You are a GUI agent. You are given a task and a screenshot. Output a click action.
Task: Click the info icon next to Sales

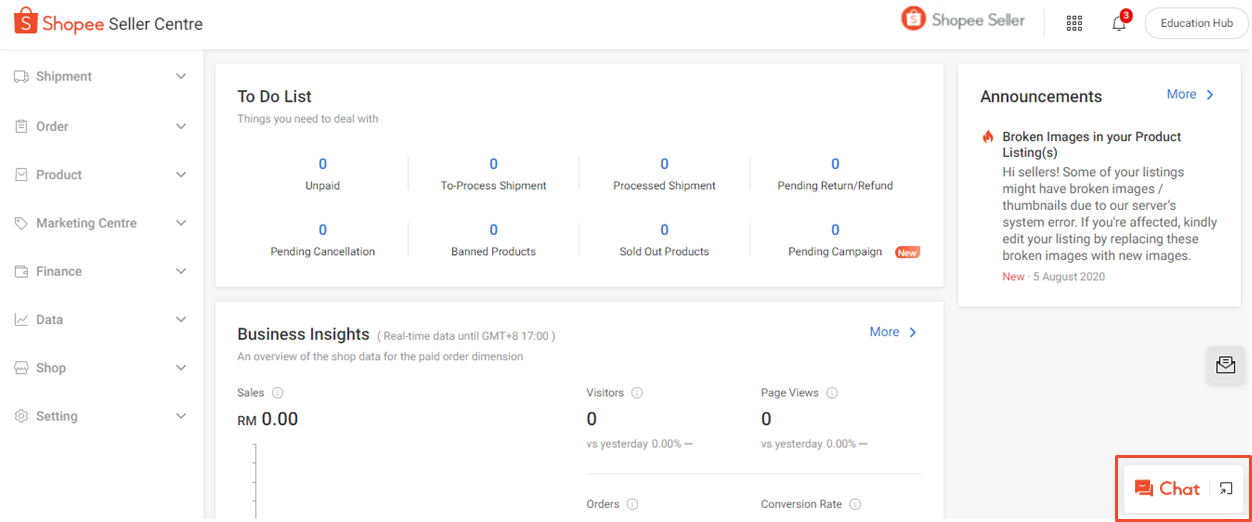pyautogui.click(x=278, y=393)
